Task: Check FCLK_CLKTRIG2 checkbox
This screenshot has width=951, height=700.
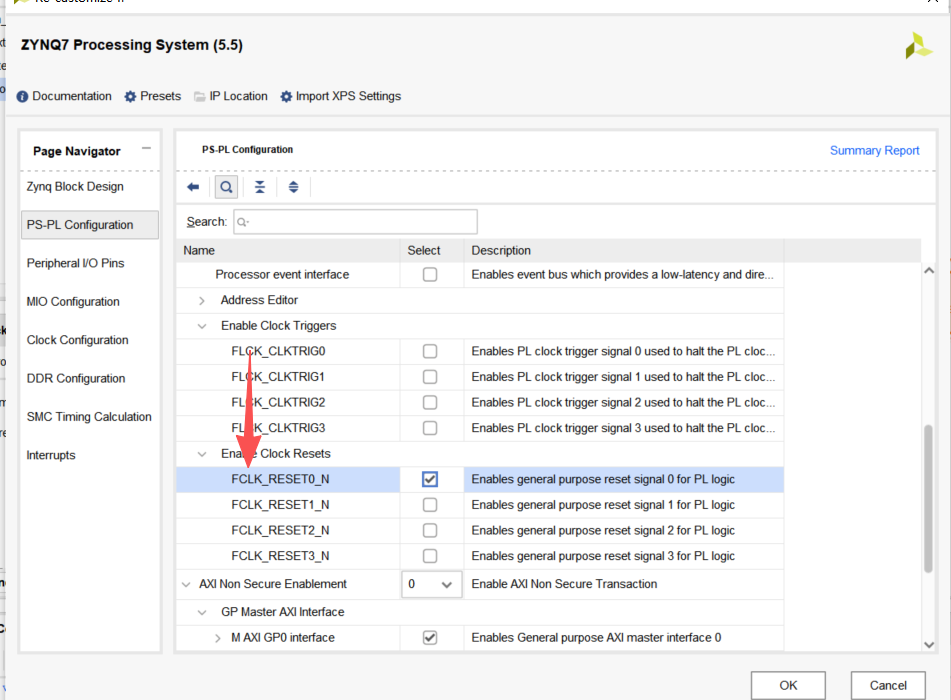Action: coord(430,402)
